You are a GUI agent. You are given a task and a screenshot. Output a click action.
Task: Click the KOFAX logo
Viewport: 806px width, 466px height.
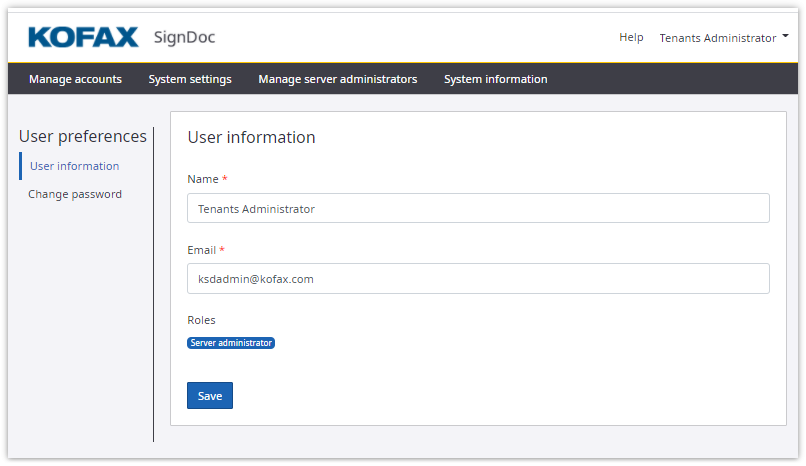(x=83, y=38)
